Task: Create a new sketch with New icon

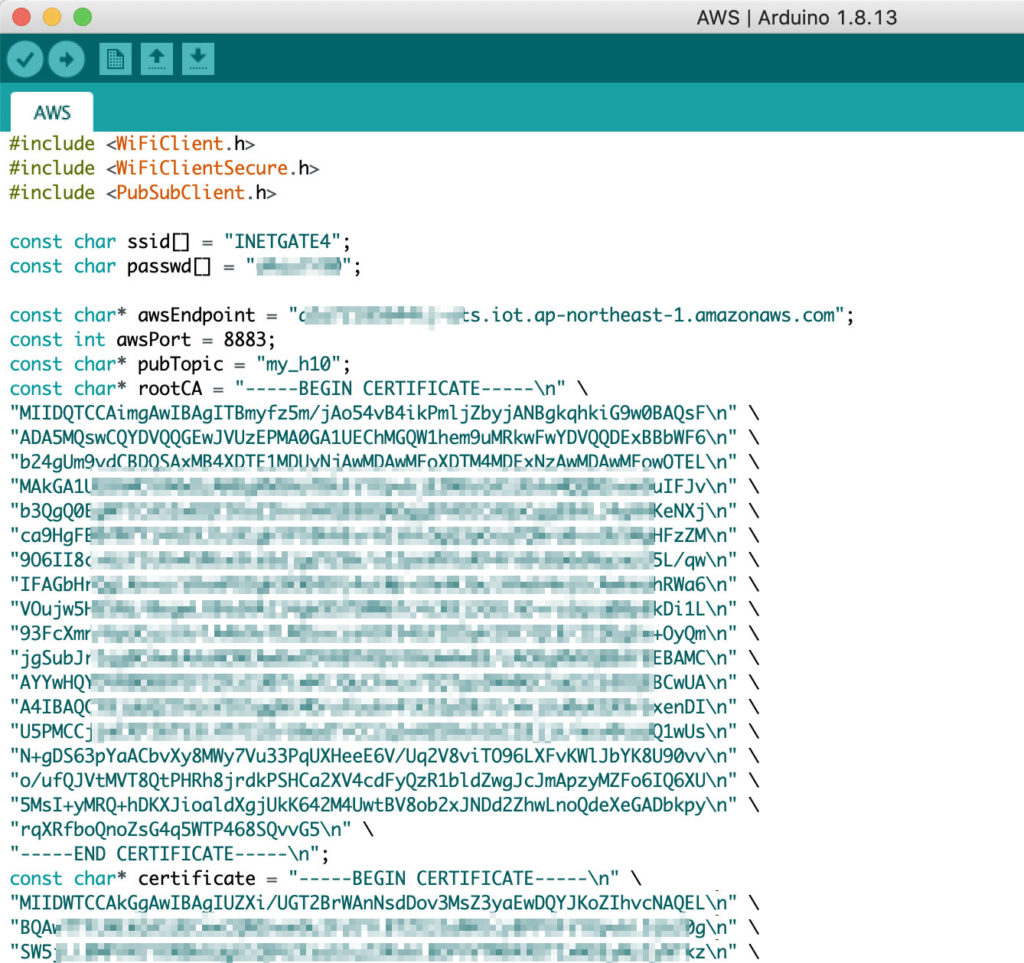Action: (115, 59)
